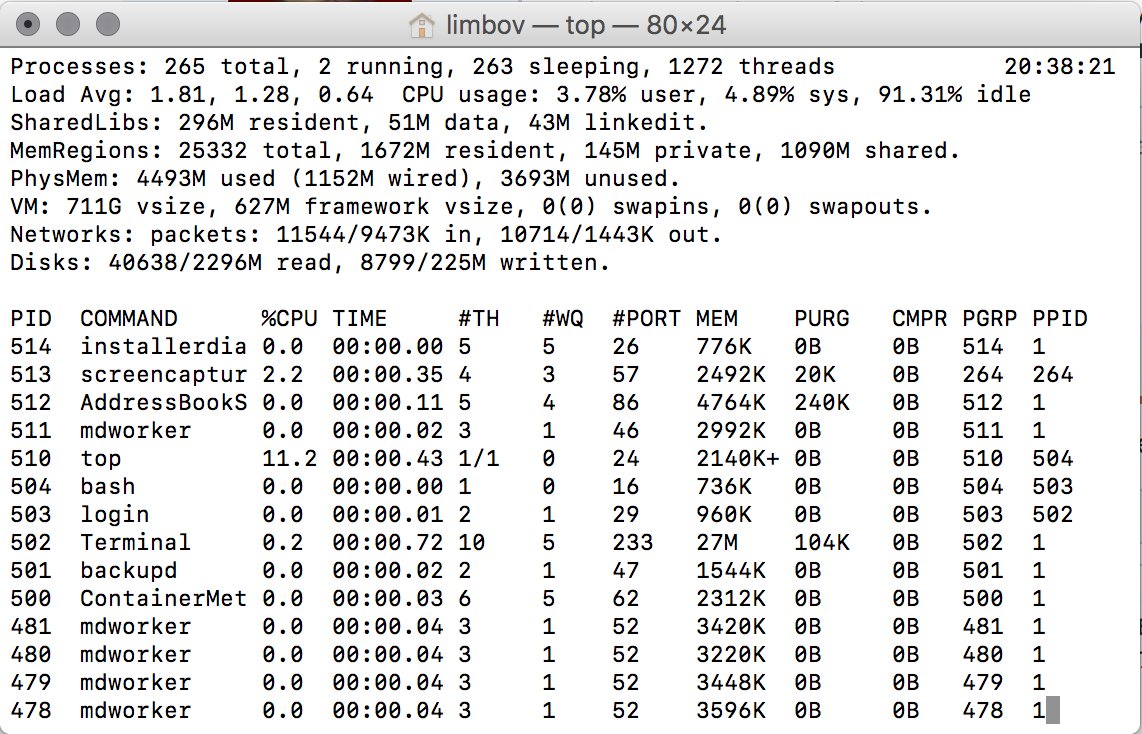Click the '91.31% idle' CPU value
This screenshot has height=734, width=1142.
point(954,95)
